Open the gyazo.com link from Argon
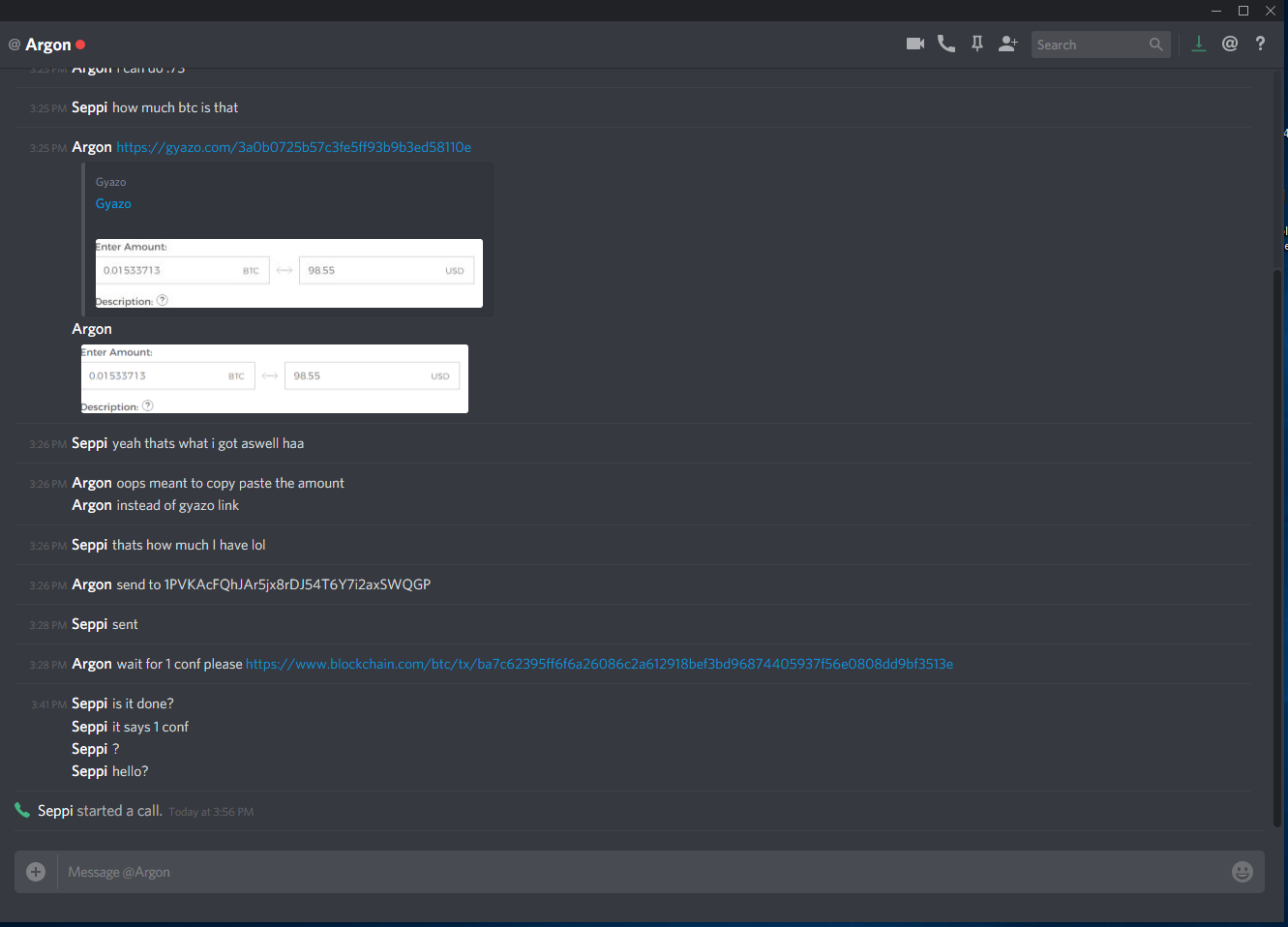 click(x=294, y=147)
